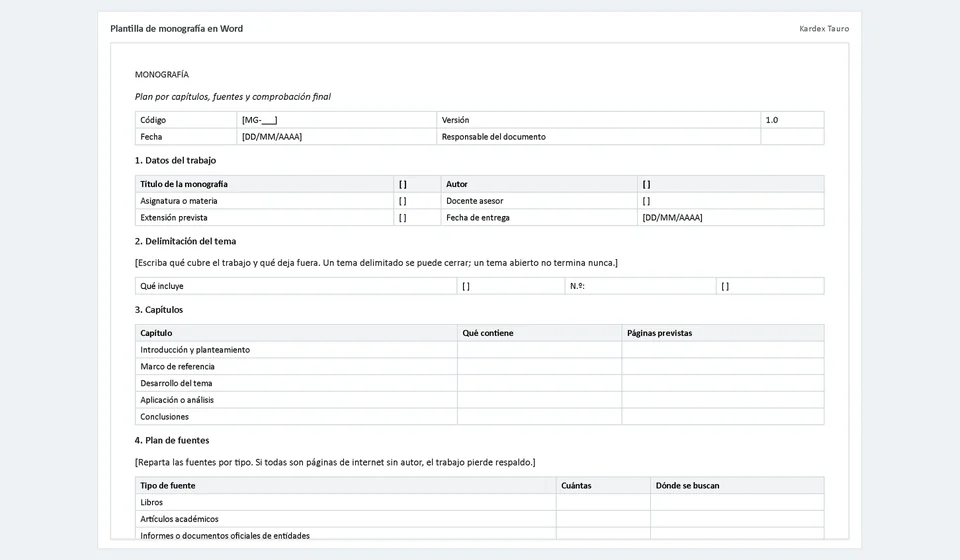Viewport: 960px width, 560px height.
Task: Select the '[MG-___]' code placeholder
Action: [x=260, y=120]
